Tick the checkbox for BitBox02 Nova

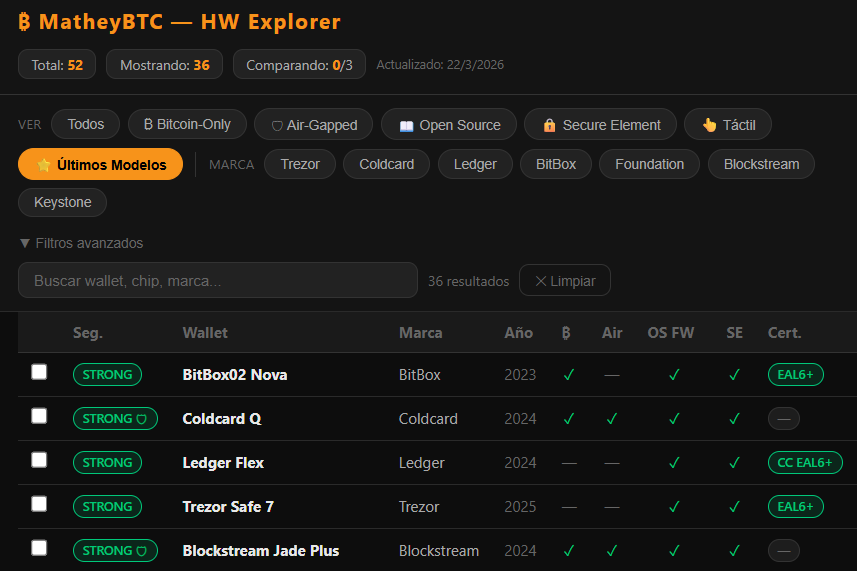39,372
